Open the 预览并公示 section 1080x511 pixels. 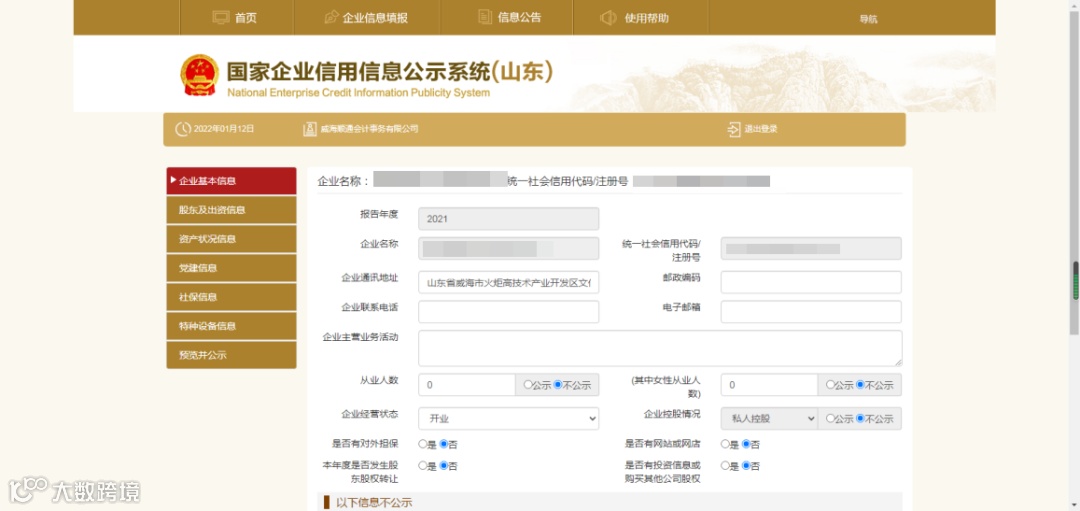[231, 355]
